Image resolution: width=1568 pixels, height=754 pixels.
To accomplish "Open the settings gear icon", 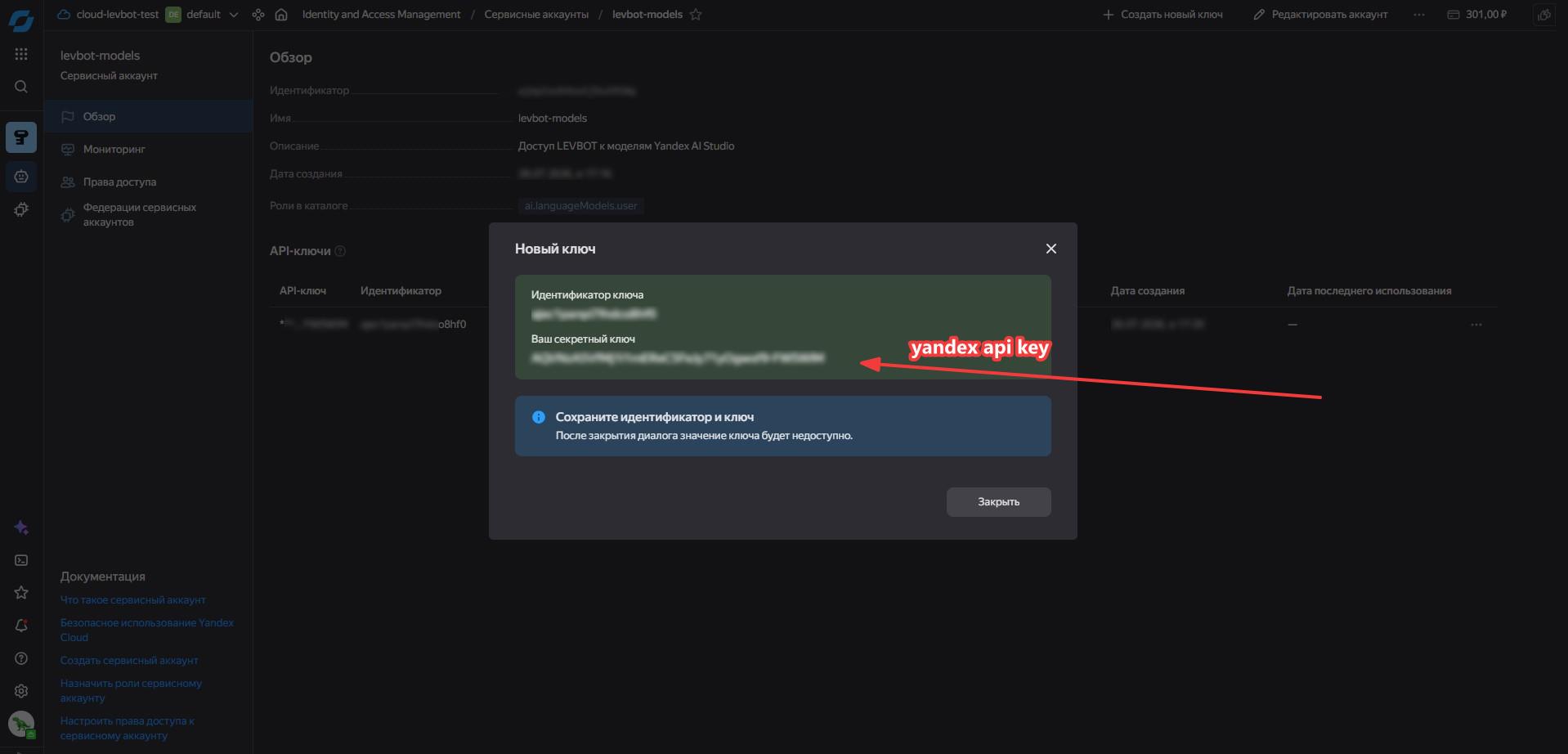I will click(21, 691).
